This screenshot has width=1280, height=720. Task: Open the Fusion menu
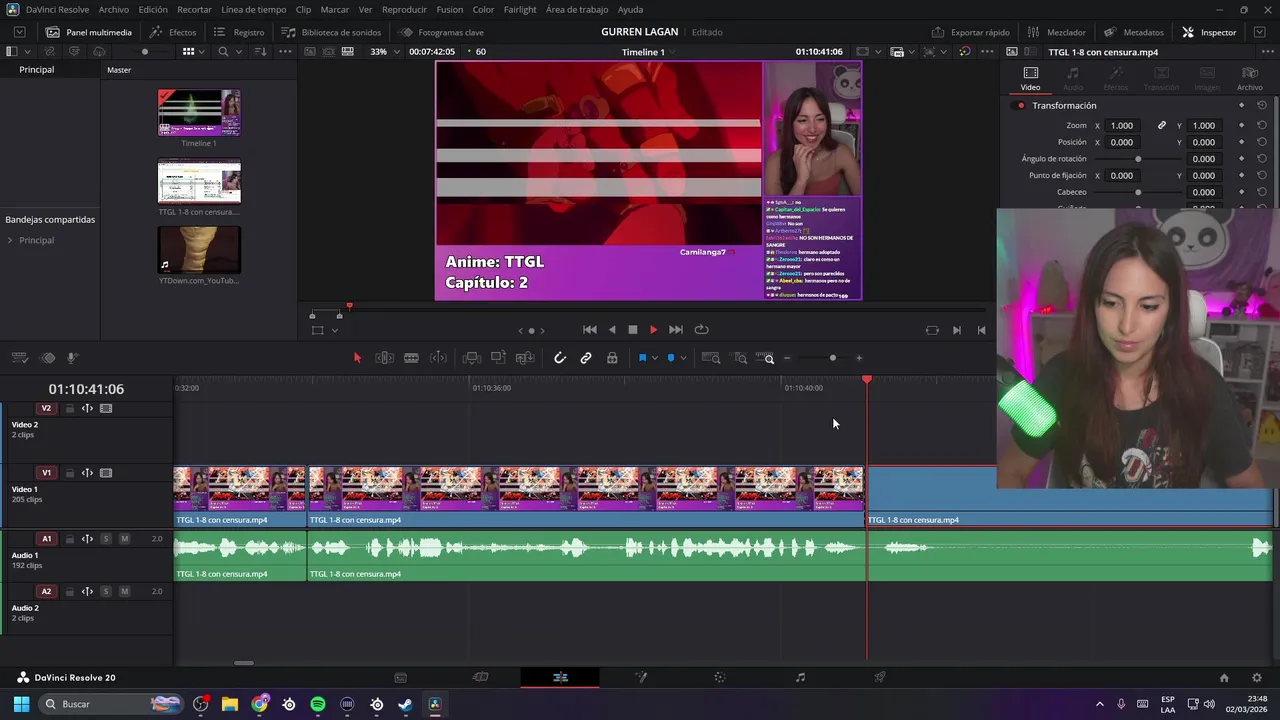click(x=450, y=9)
